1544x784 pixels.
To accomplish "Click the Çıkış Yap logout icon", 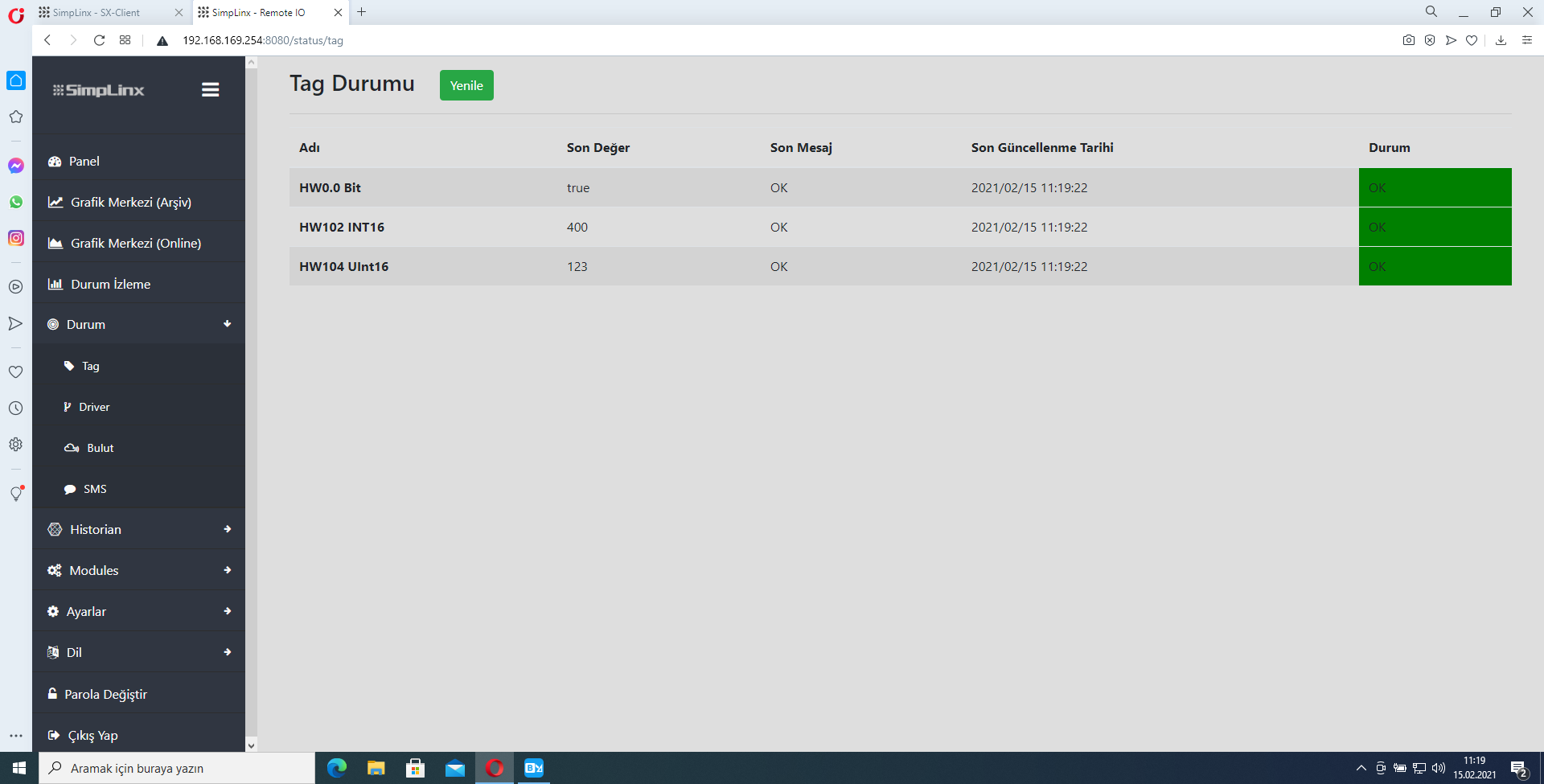I will coord(54,735).
